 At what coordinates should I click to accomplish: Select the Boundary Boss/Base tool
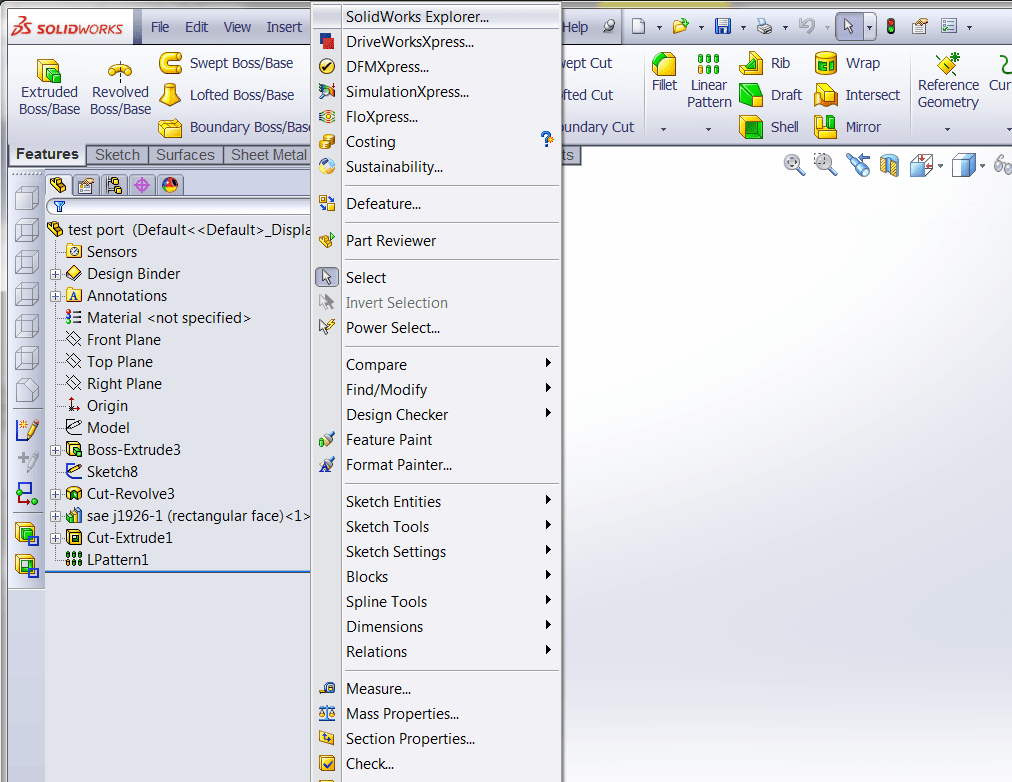(x=234, y=127)
